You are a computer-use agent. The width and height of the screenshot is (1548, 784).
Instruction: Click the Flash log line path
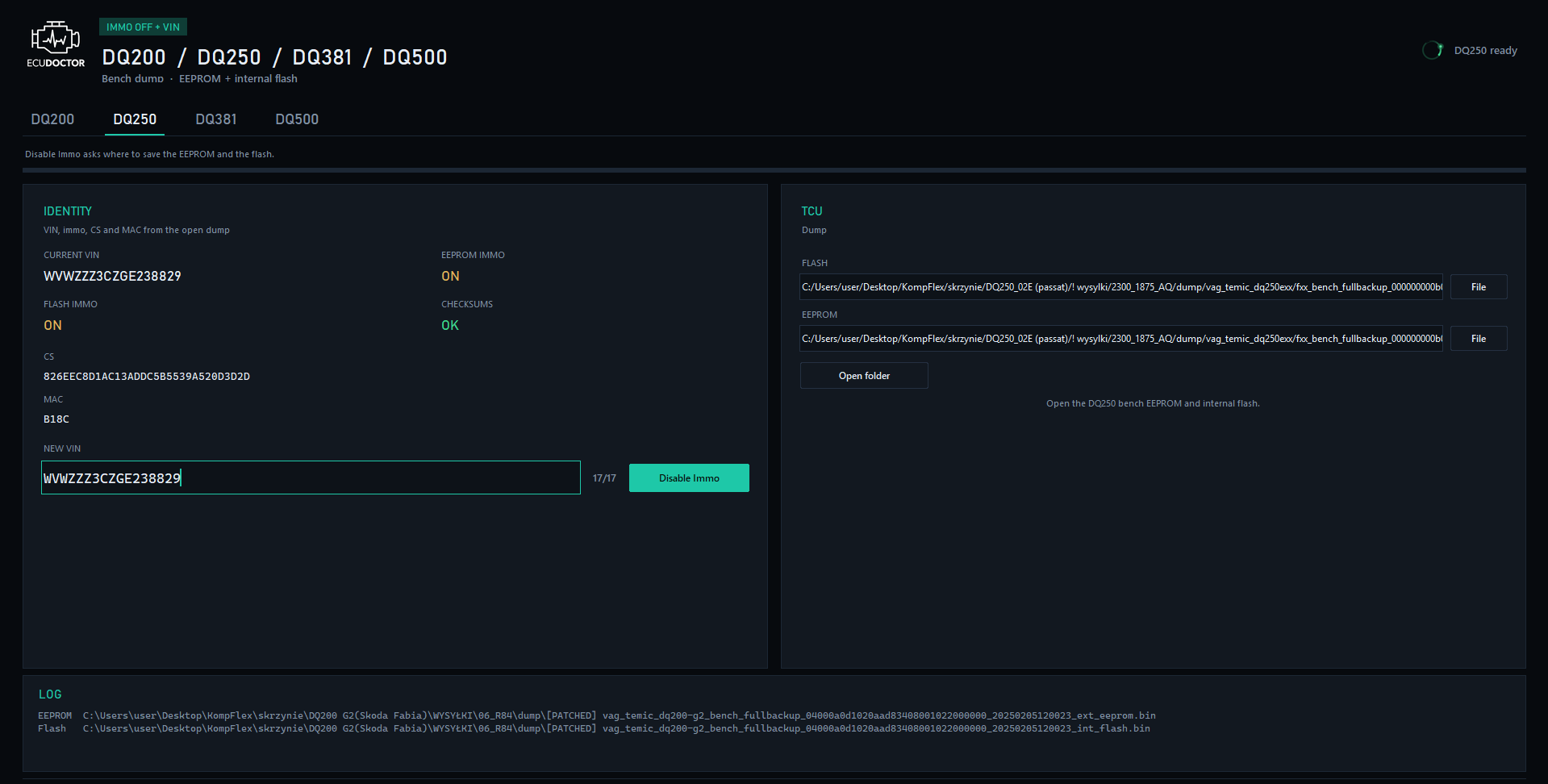(x=616, y=728)
